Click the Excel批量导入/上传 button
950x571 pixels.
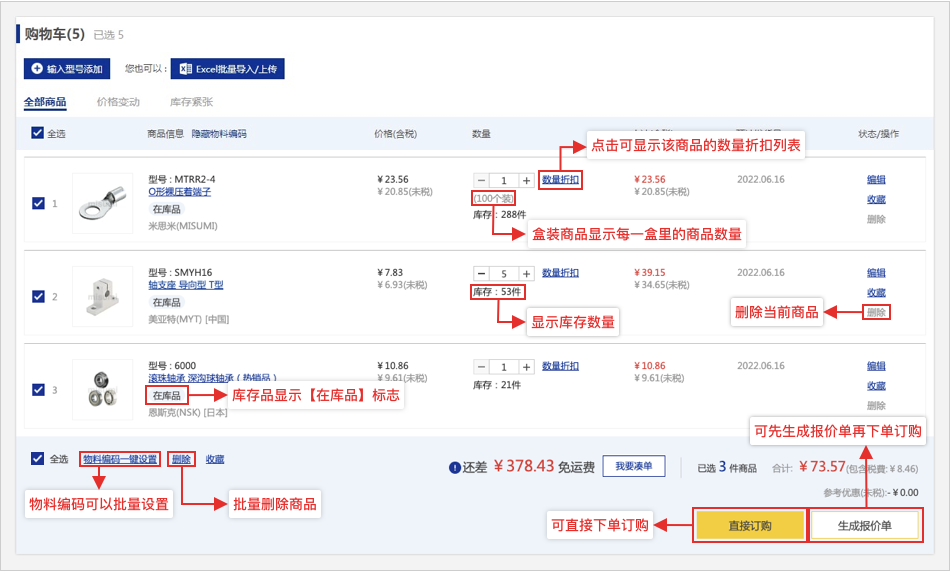(x=228, y=69)
